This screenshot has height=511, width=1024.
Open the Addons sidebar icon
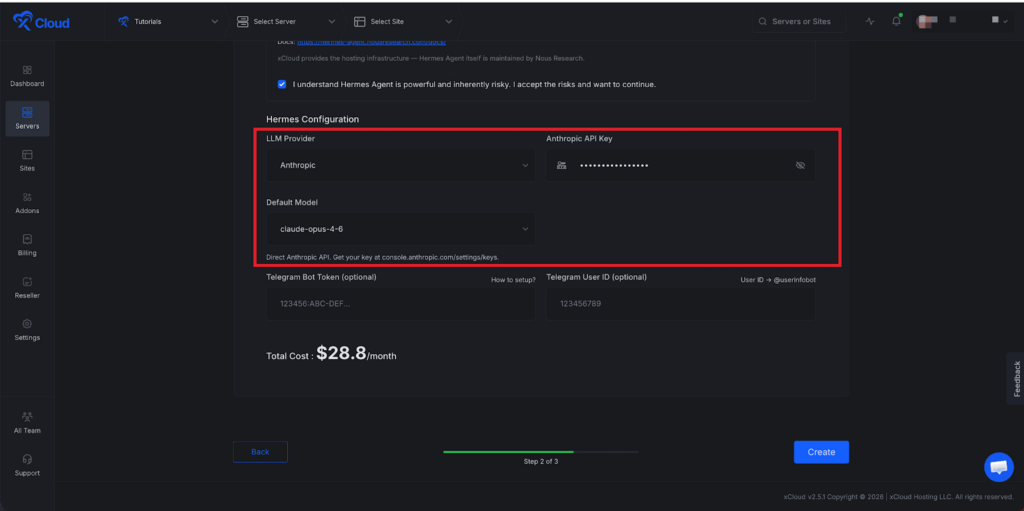[27, 202]
